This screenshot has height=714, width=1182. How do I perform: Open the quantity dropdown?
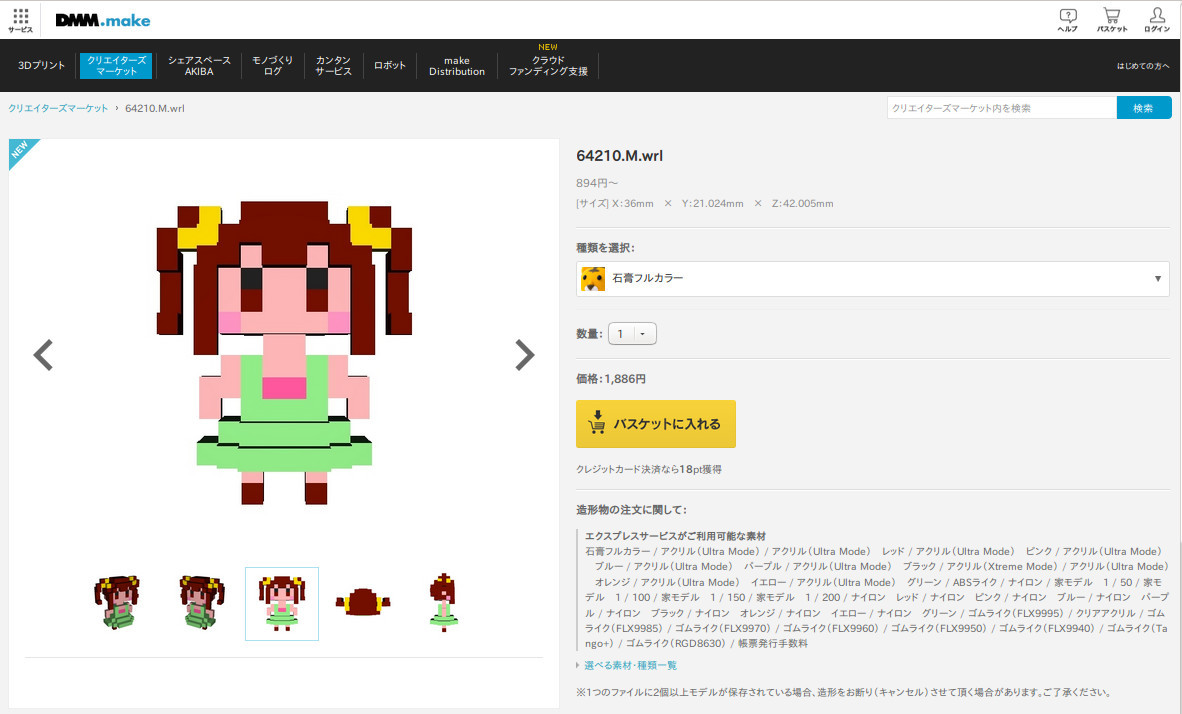coord(632,333)
